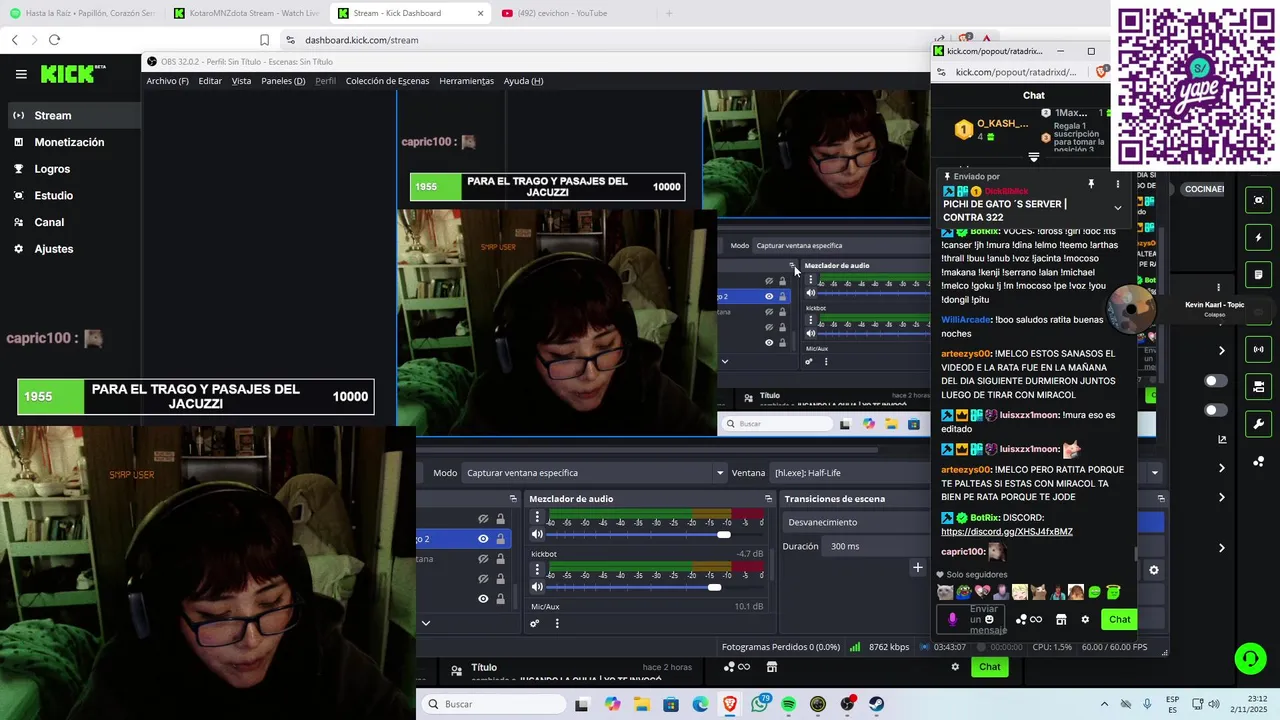Click the broadcast signal button

point(1259,349)
